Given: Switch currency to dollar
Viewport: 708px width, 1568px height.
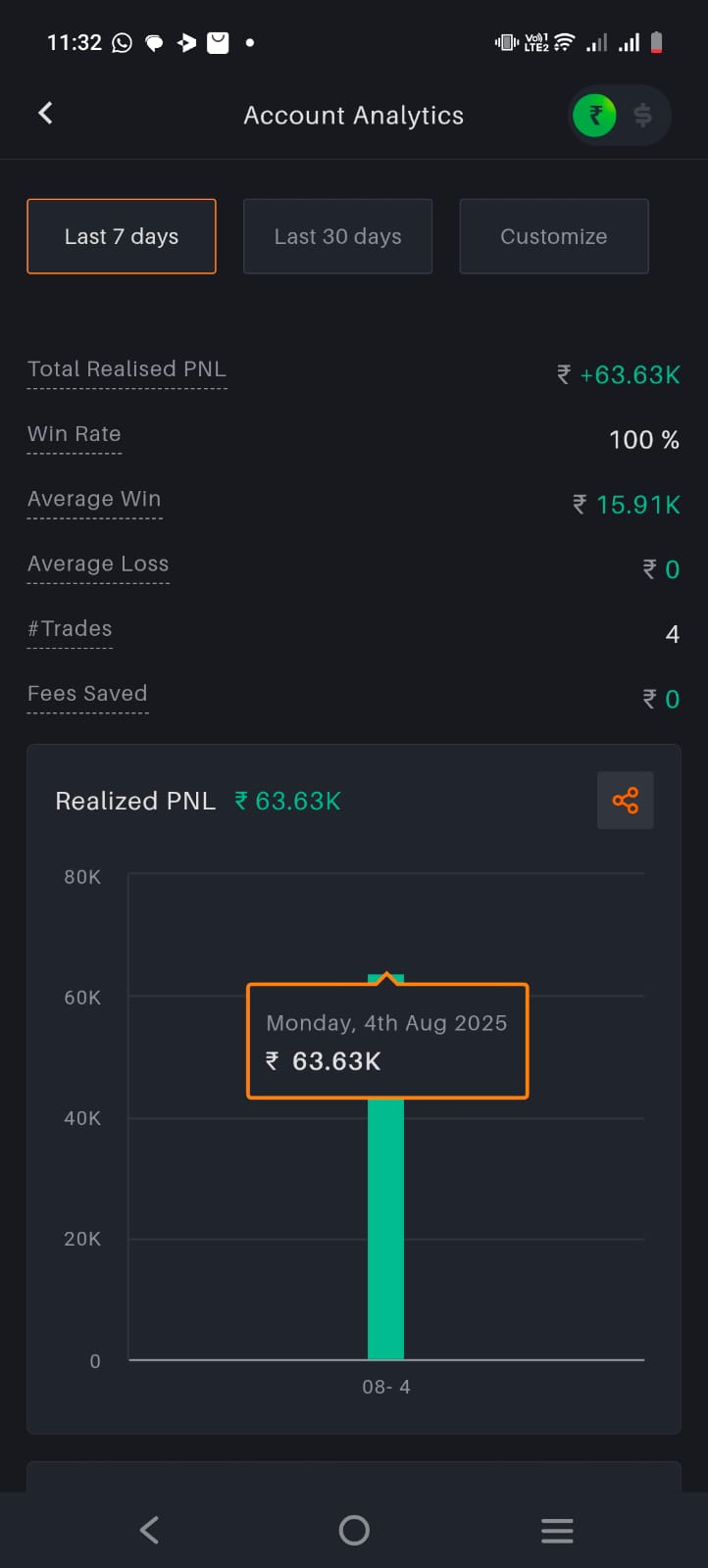Looking at the screenshot, I should pos(643,116).
